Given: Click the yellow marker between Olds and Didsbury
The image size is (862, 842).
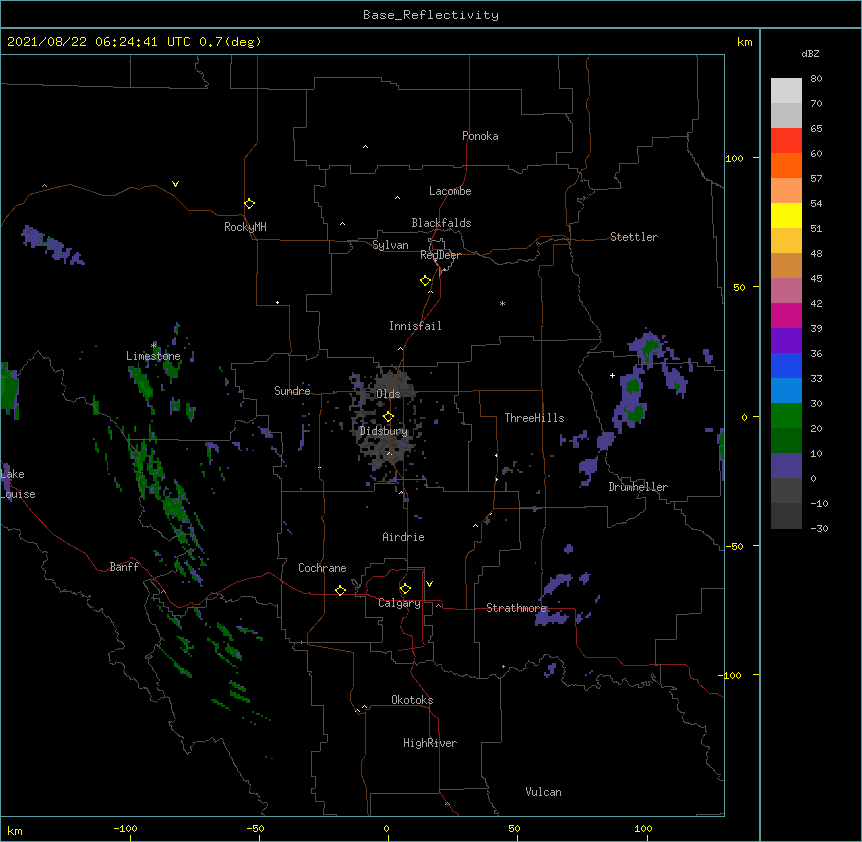Looking at the screenshot, I should (388, 416).
